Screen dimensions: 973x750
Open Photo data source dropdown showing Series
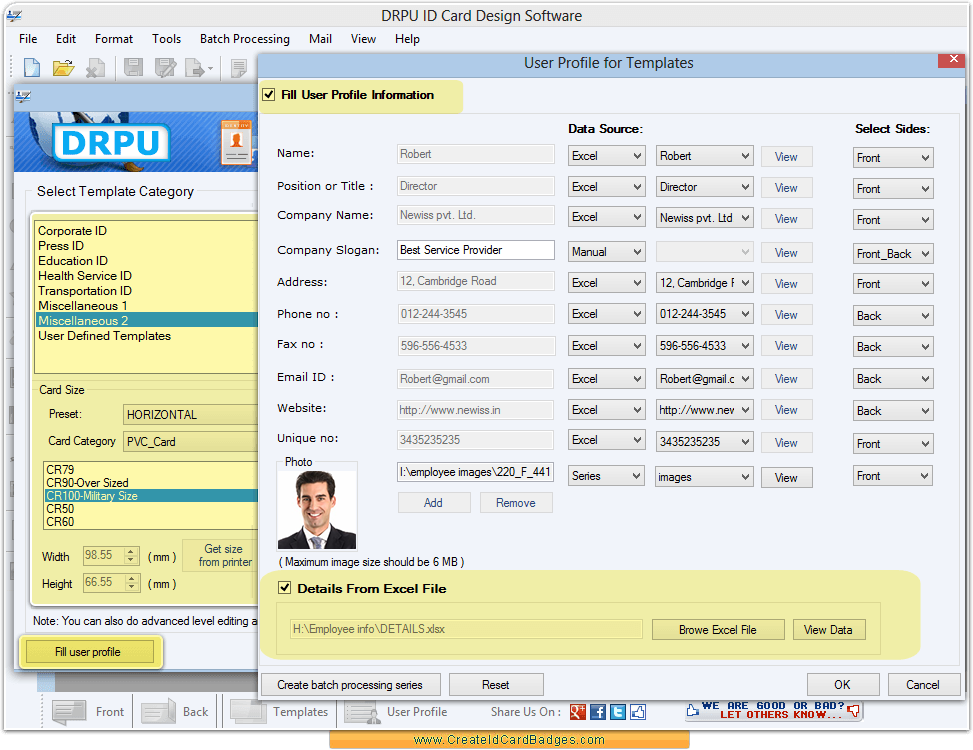[x=606, y=476]
